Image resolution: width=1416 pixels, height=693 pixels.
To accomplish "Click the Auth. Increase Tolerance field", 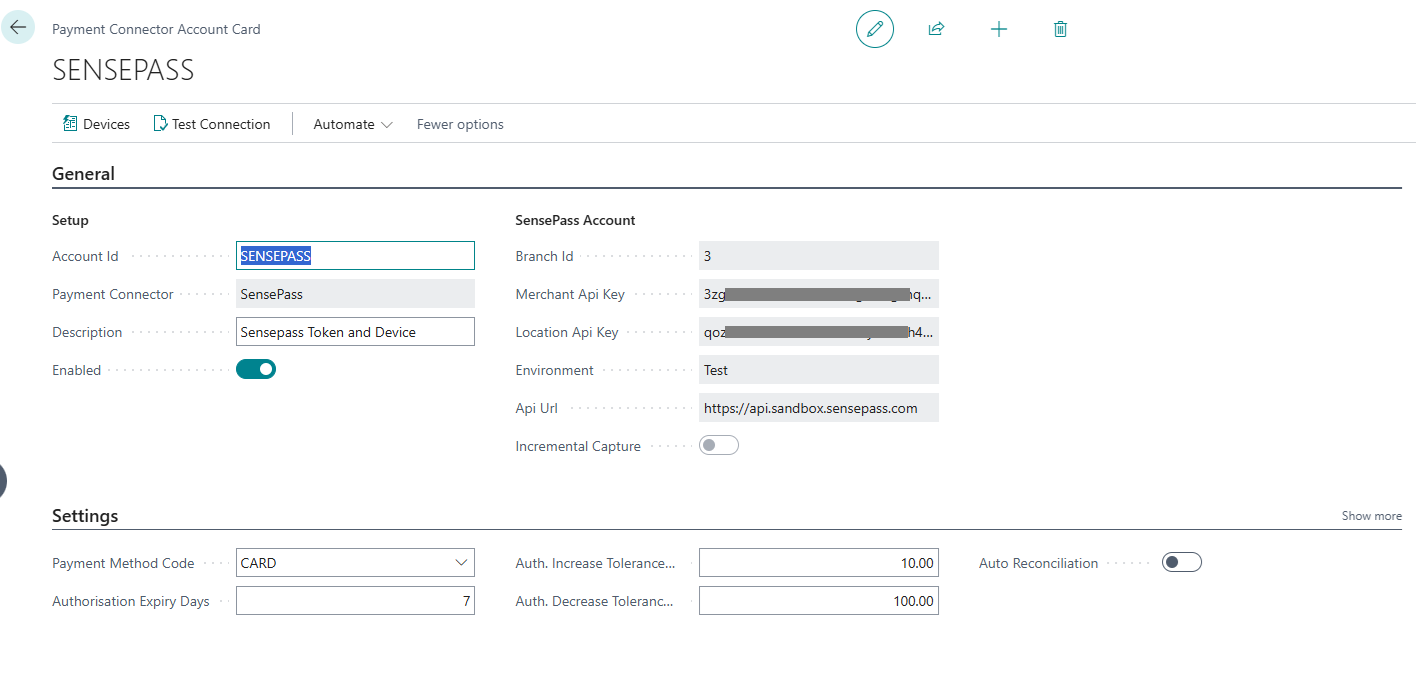I will [x=818, y=563].
